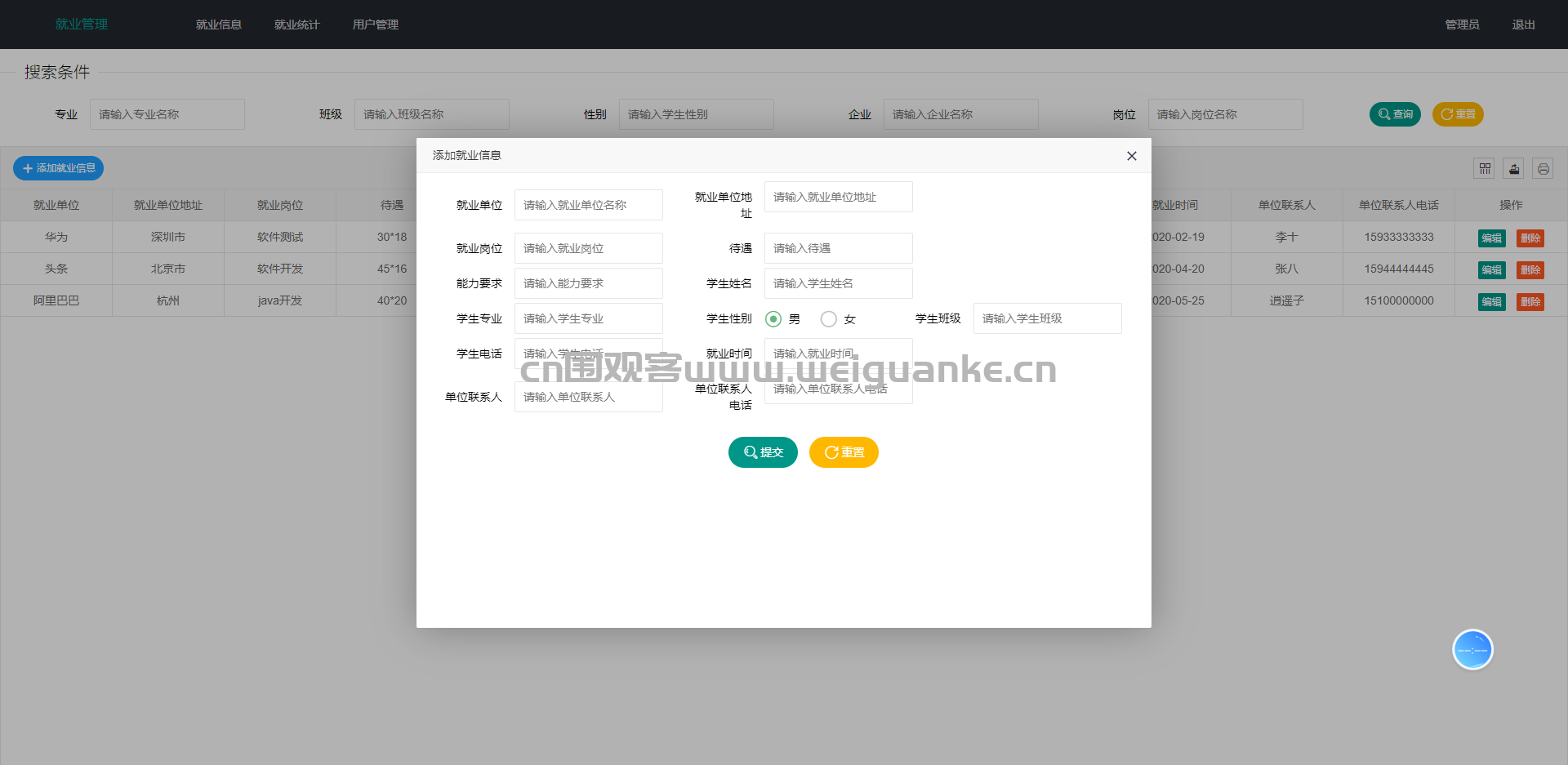Click the table export icon
This screenshot has width=1568, height=765.
pos(1514,168)
